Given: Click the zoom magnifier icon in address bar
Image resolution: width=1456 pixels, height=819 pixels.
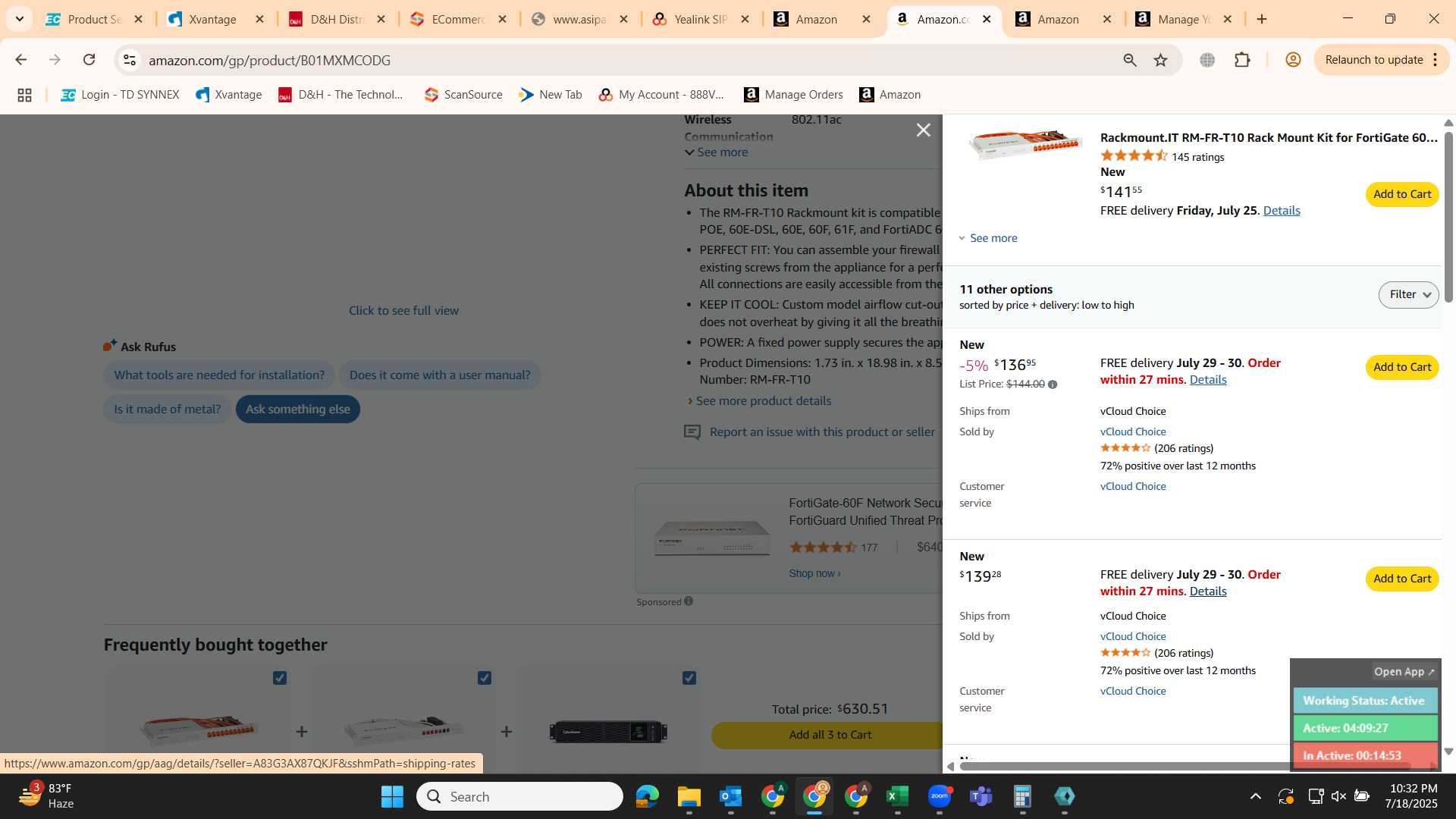Looking at the screenshot, I should pos(1129,60).
